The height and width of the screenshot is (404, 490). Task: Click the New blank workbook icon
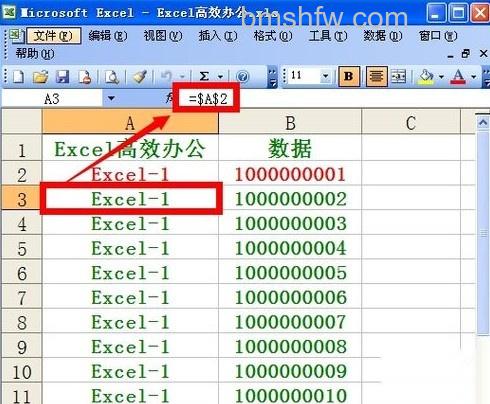[18, 77]
